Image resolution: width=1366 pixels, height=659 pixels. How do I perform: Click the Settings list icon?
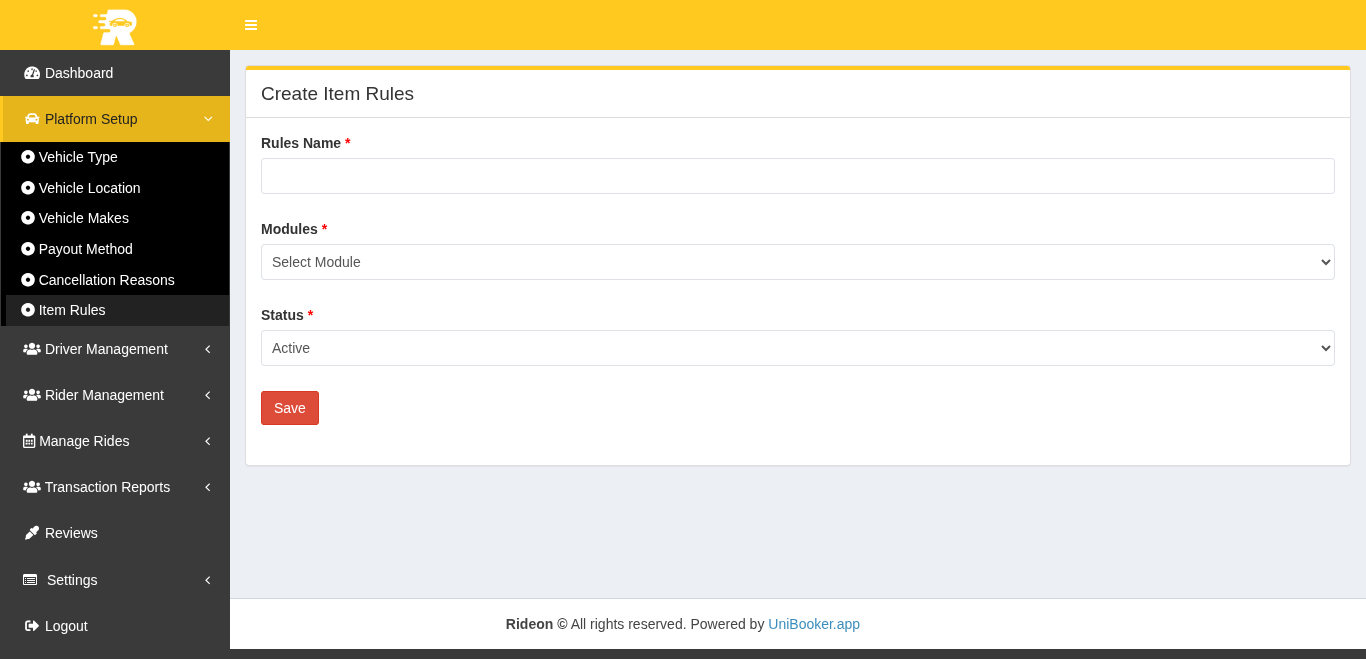coord(30,580)
